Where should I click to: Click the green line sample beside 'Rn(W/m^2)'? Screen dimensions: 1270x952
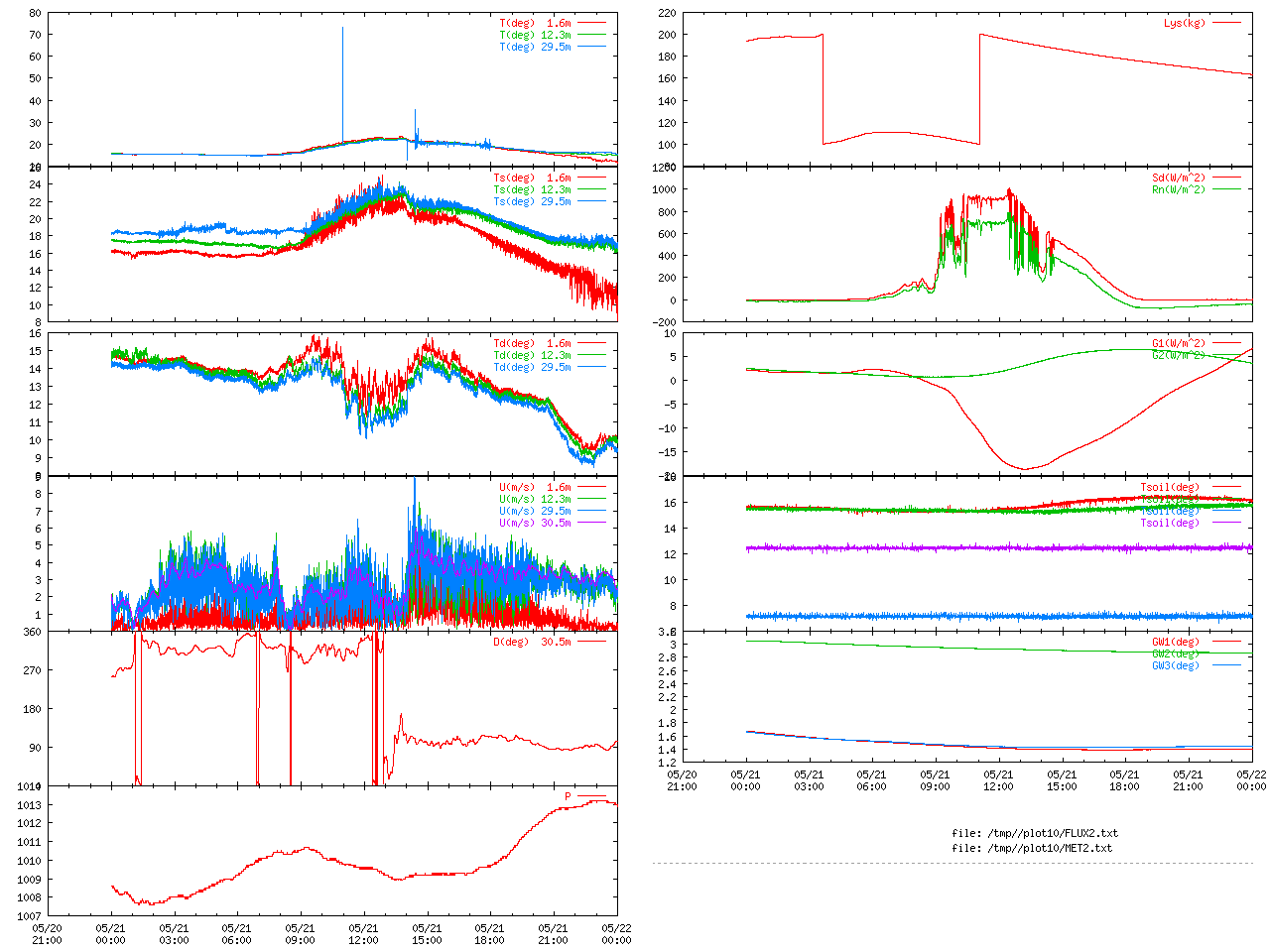coord(1226,189)
